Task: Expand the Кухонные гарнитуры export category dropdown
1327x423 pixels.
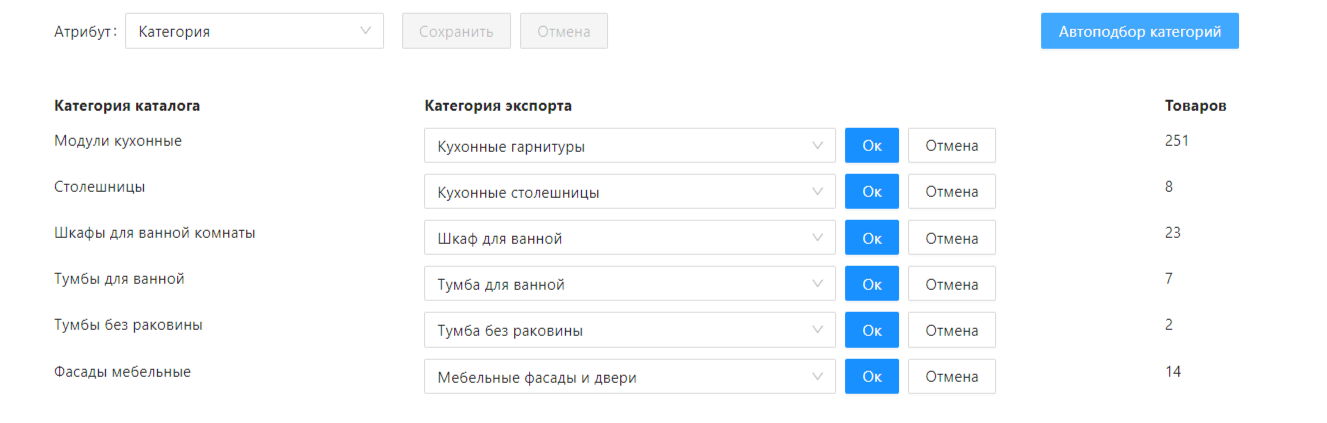Action: [629, 146]
